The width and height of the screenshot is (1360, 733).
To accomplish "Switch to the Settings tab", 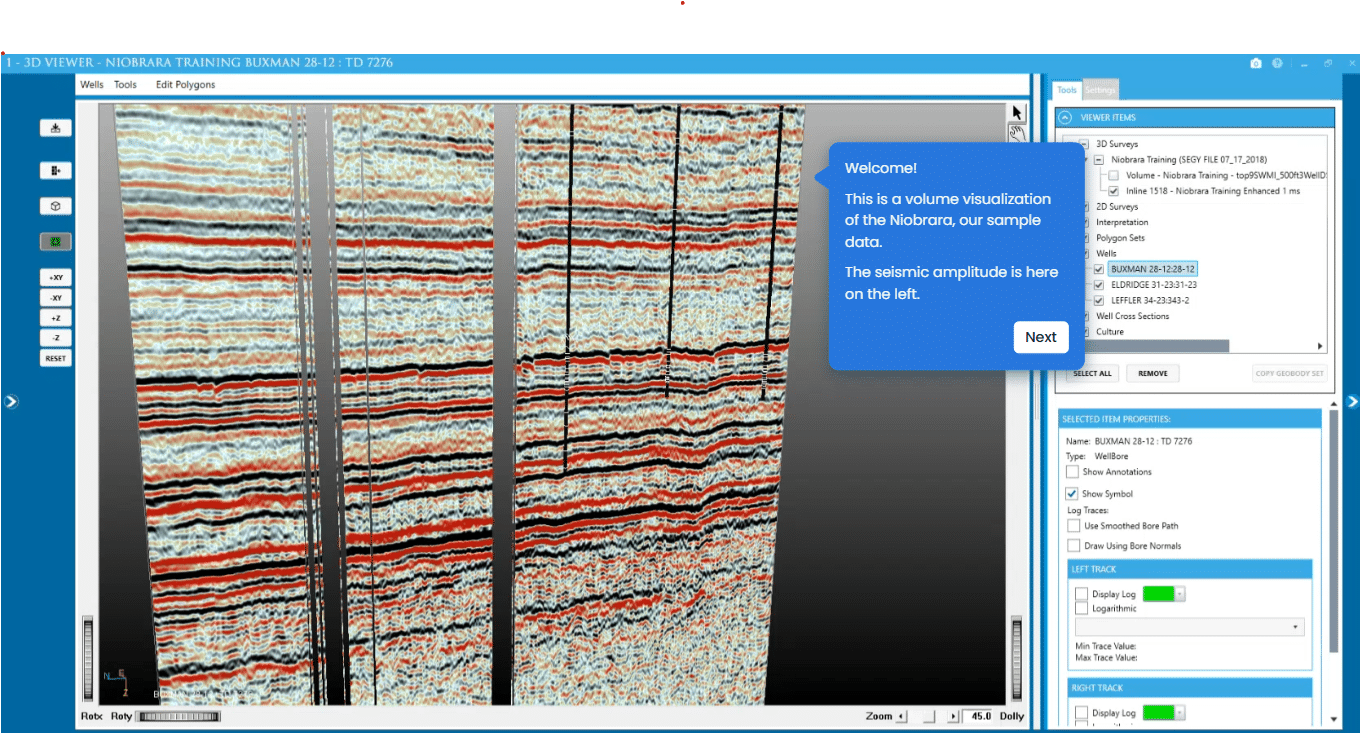I will (1100, 90).
